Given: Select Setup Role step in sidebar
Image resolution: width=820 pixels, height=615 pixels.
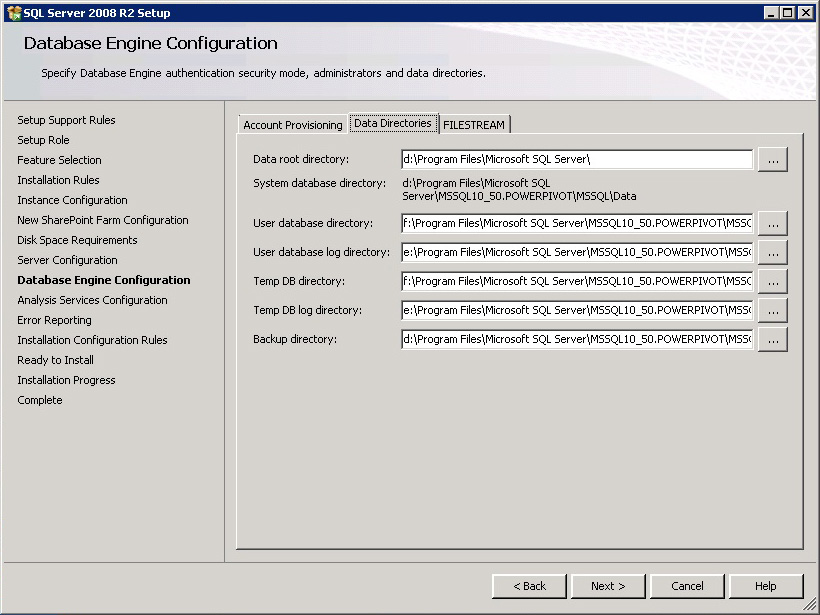Looking at the screenshot, I should point(43,140).
